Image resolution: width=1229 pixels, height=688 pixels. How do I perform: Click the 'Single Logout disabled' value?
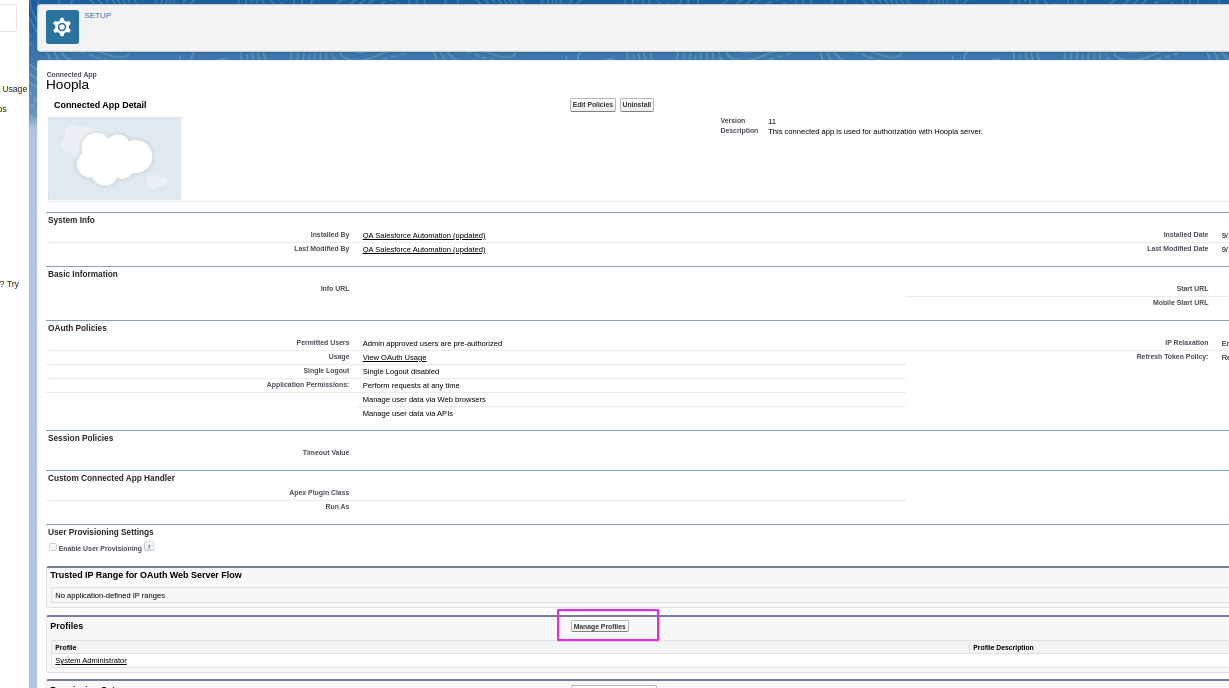tap(401, 372)
